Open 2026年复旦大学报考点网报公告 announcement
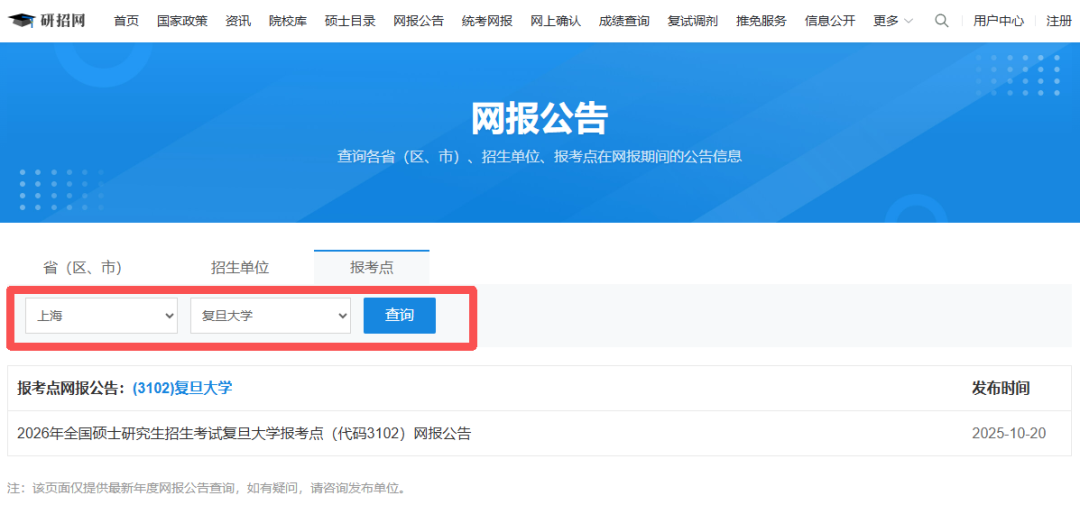 pyautogui.click(x=244, y=433)
